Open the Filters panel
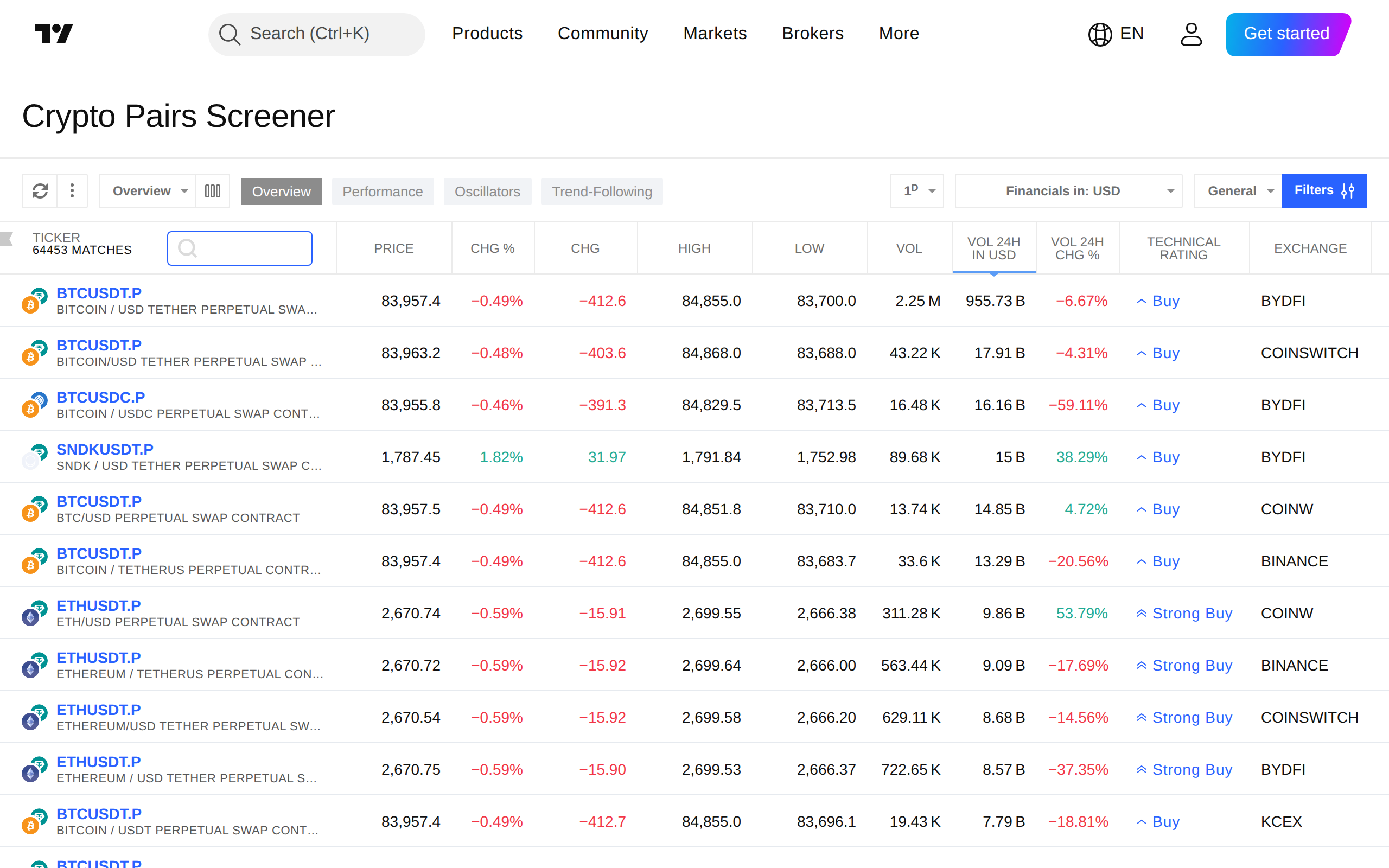Viewport: 1389px width, 868px height. pos(1324,190)
